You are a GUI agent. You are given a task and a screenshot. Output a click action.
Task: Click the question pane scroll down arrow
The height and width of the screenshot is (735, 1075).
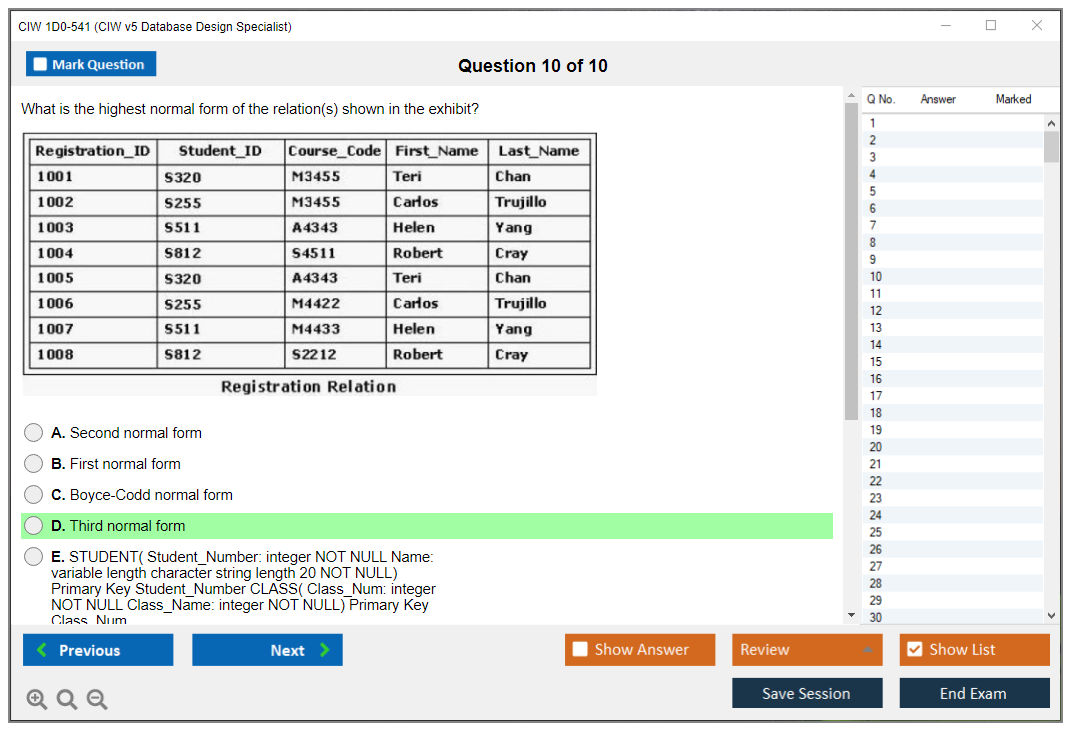(851, 615)
